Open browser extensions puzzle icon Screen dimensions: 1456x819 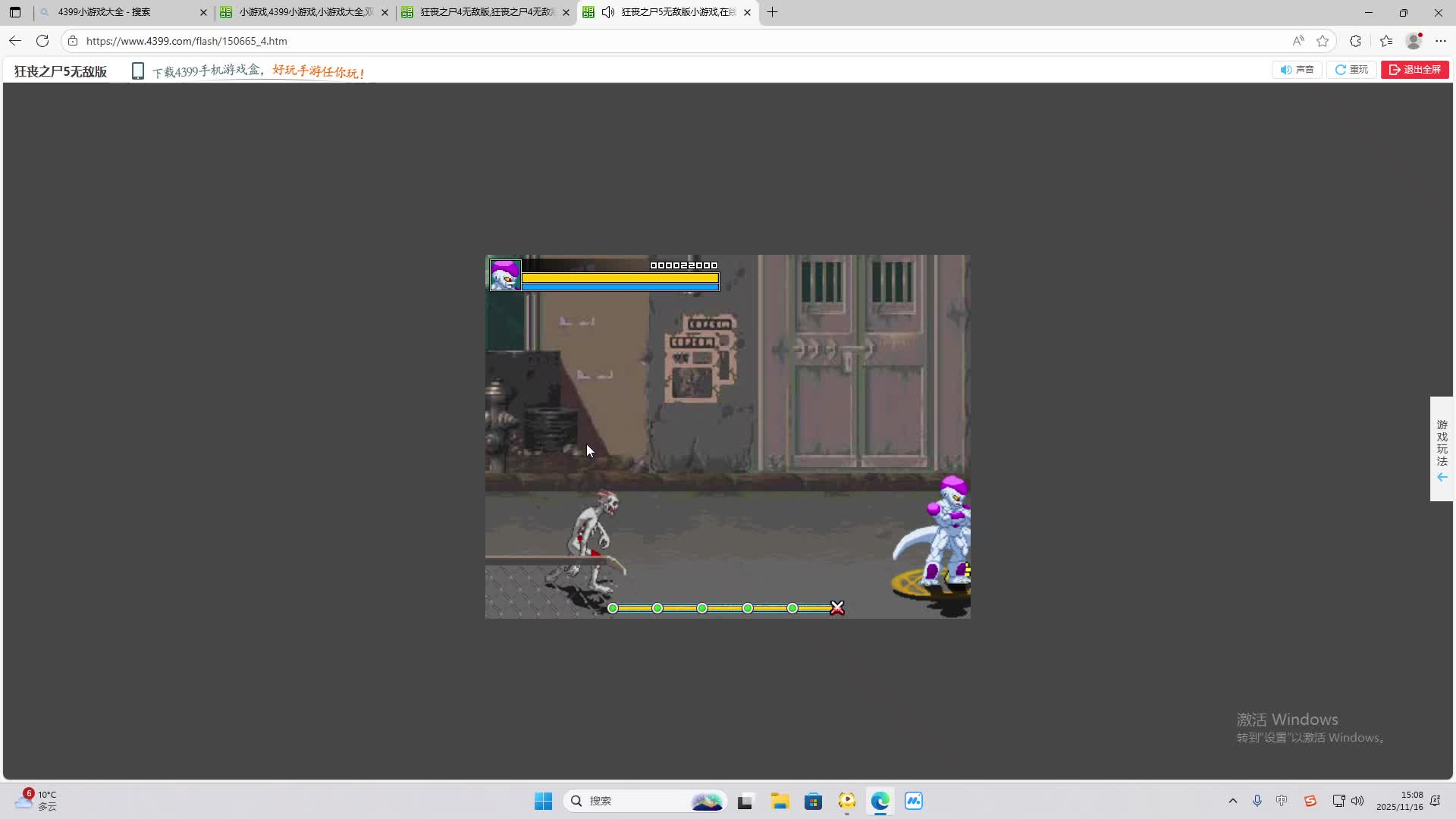1355,41
